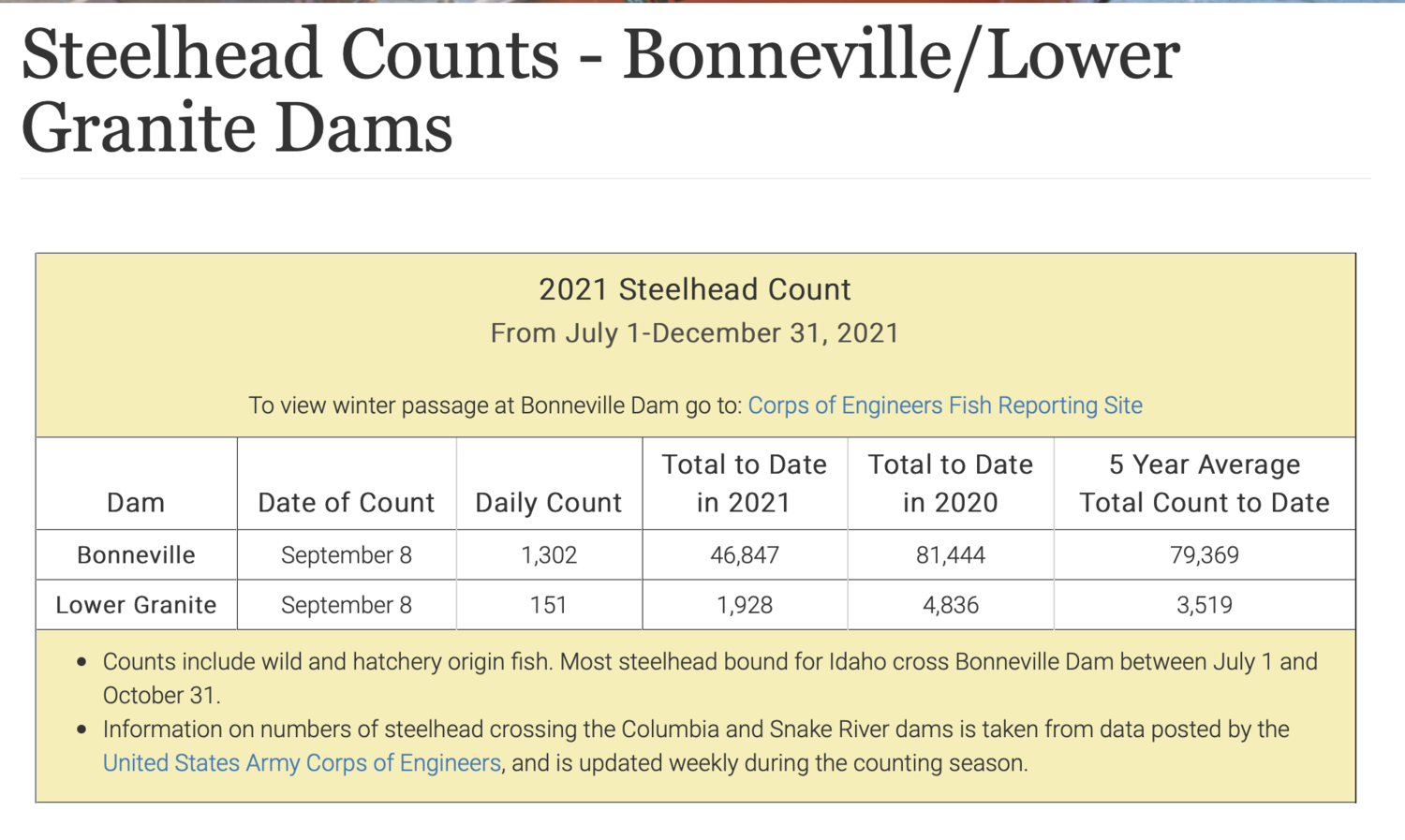
Task: Click Bonneville 2020 total 81,444
Action: point(951,555)
